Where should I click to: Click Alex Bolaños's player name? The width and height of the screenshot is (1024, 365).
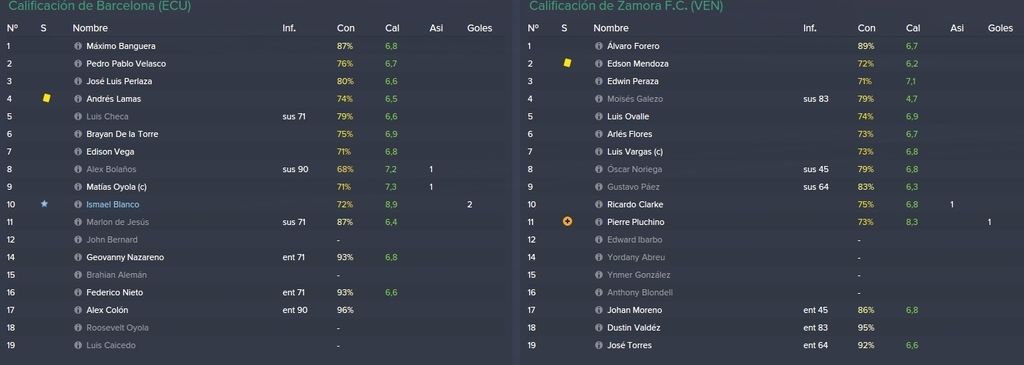pos(111,169)
